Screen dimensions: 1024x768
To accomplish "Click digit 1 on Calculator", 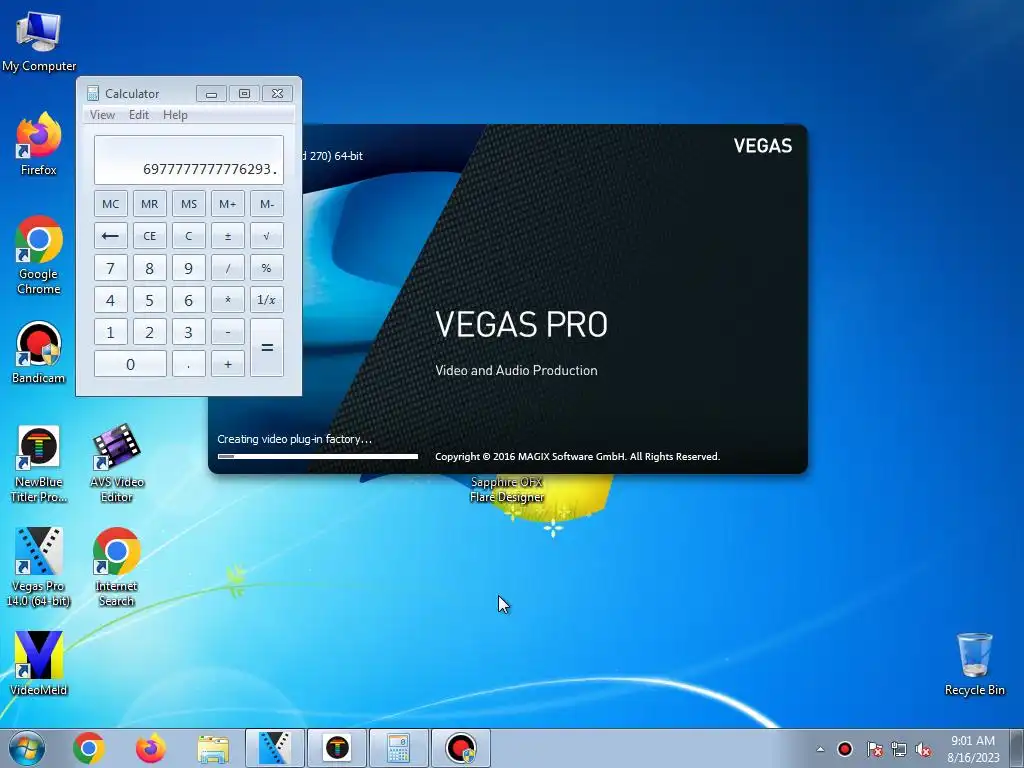I will 110,332.
